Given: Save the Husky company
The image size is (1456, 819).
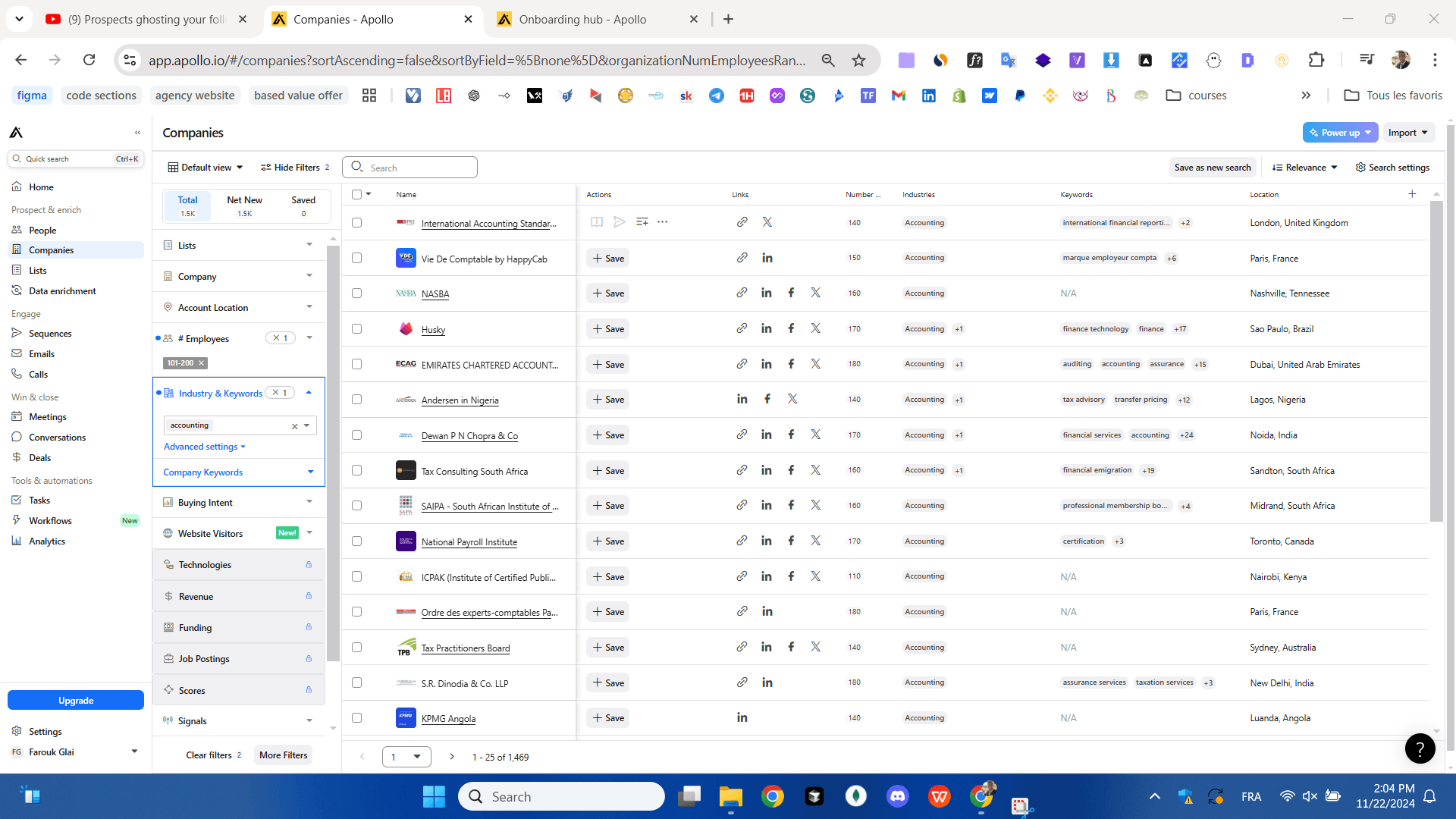Looking at the screenshot, I should click(608, 328).
